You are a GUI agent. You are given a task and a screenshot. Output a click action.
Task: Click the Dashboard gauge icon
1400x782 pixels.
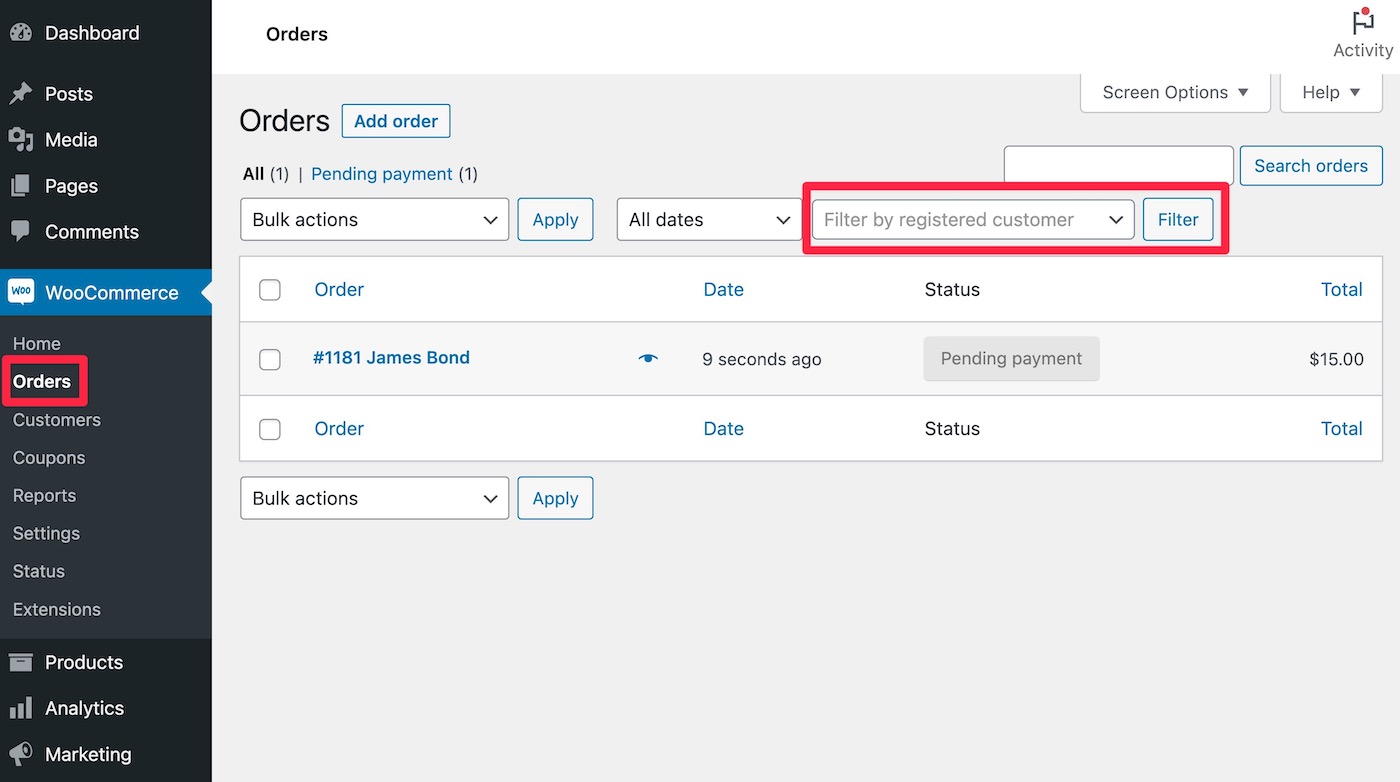point(21,33)
